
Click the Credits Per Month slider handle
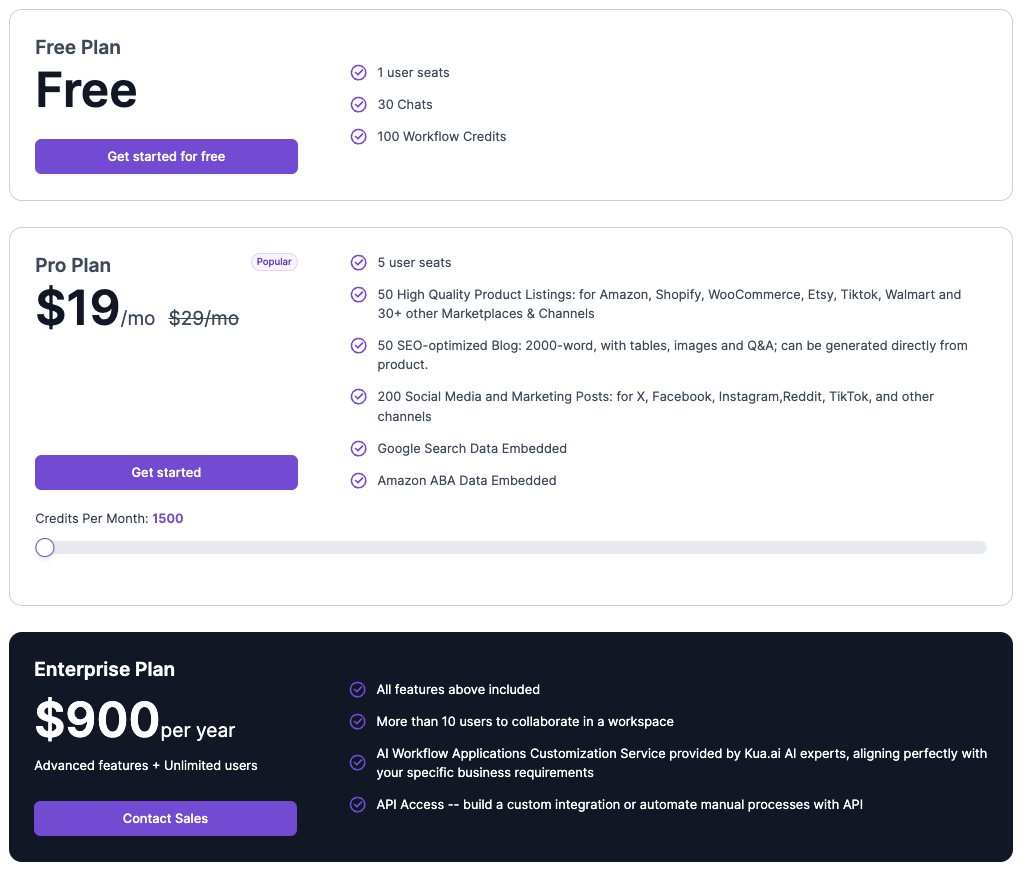click(45, 547)
